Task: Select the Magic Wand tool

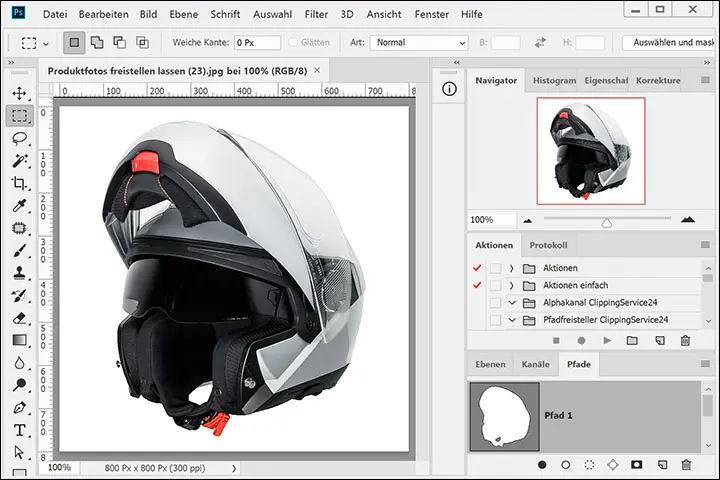Action: point(19,161)
